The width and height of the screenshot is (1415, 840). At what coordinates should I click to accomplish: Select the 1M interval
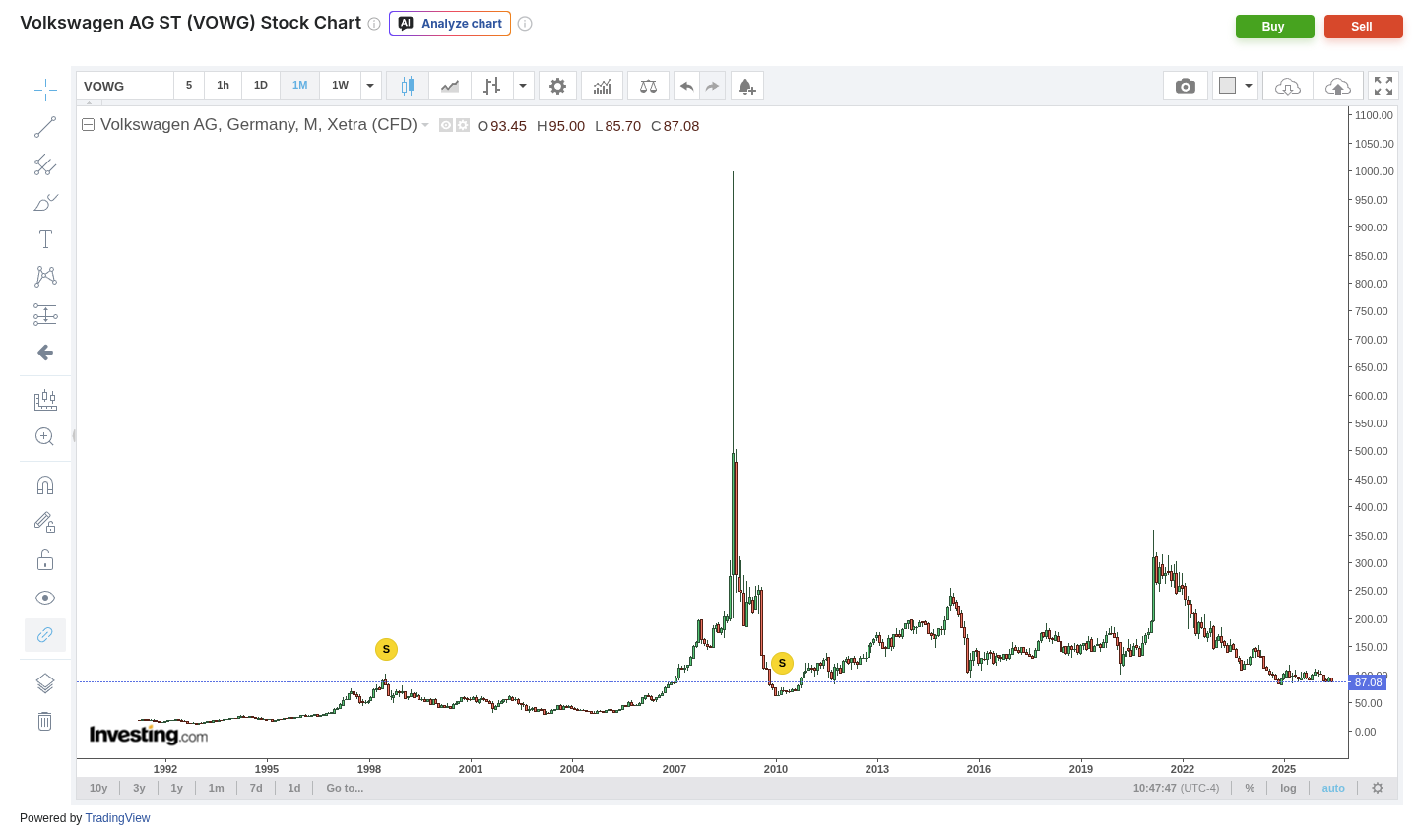(x=300, y=86)
